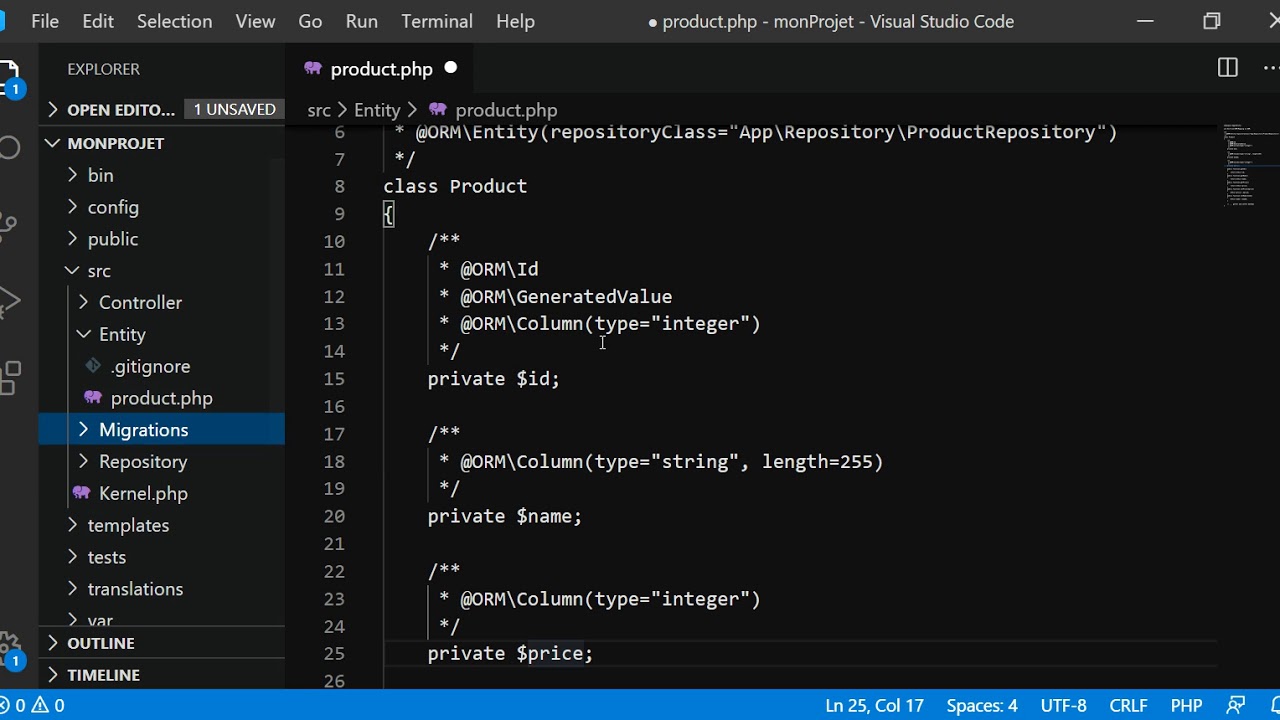
Task: Click the EXPLORER panel title
Action: coord(103,69)
